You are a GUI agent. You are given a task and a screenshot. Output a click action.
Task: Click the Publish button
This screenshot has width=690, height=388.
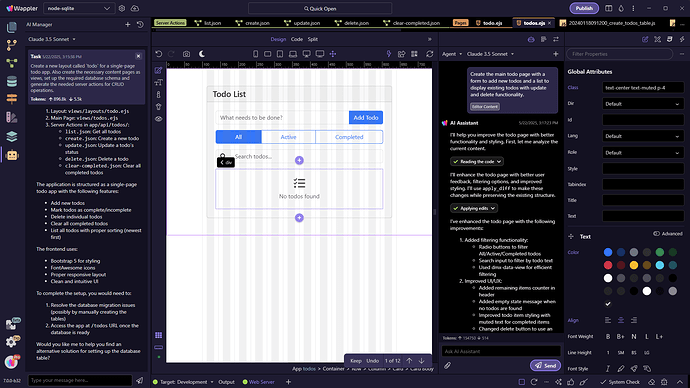click(584, 8)
